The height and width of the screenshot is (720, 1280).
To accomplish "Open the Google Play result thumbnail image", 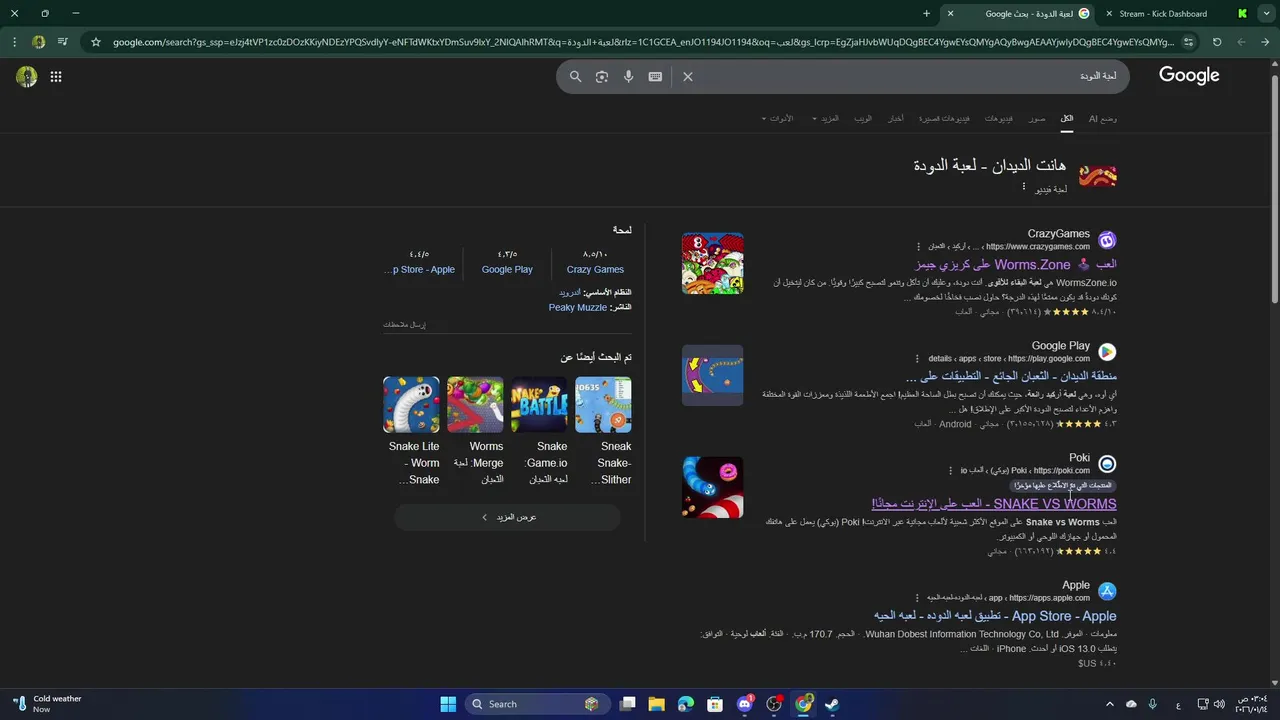I will click(x=713, y=375).
